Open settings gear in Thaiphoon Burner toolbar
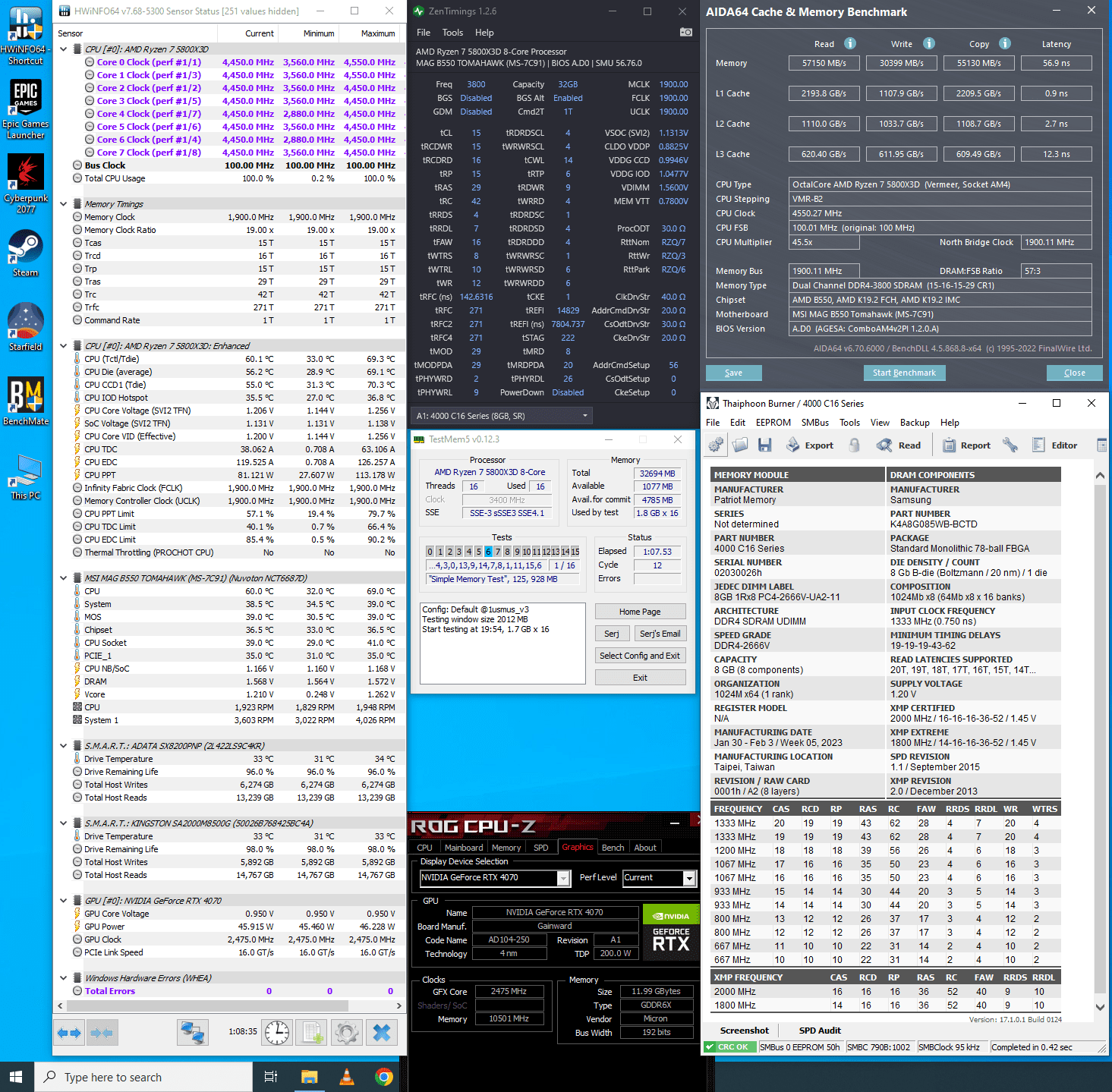Image resolution: width=1112 pixels, height=1092 pixels. pyautogui.click(x=716, y=445)
